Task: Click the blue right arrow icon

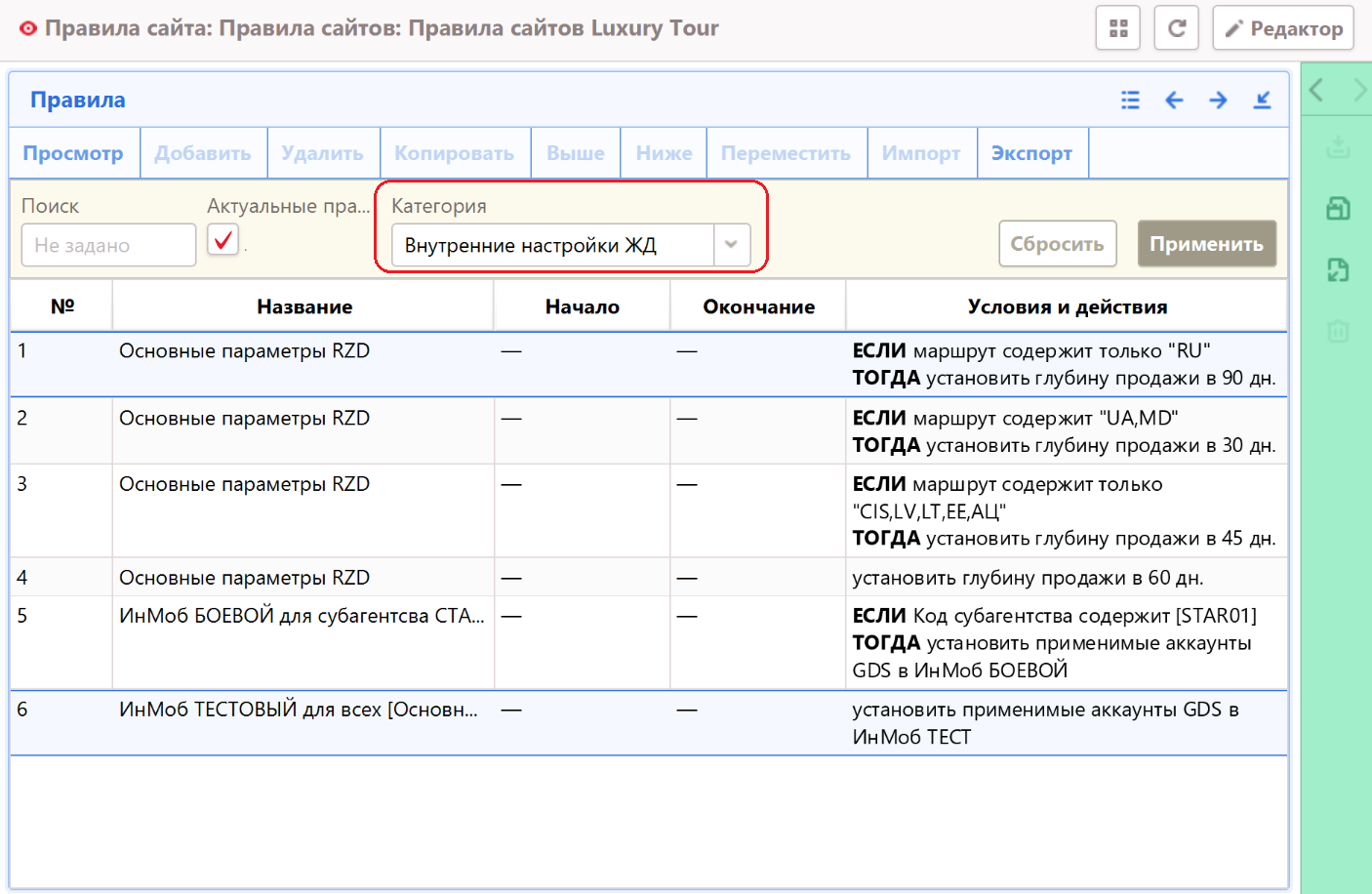Action: [1218, 100]
